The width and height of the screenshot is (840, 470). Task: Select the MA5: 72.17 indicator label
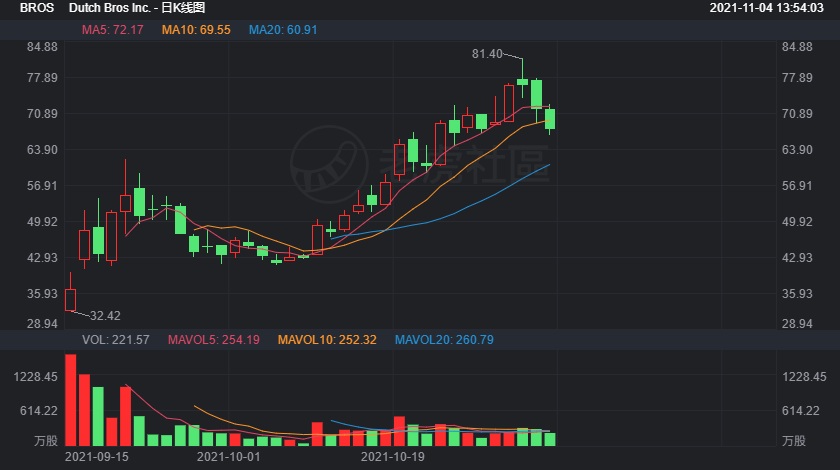[x=112, y=30]
